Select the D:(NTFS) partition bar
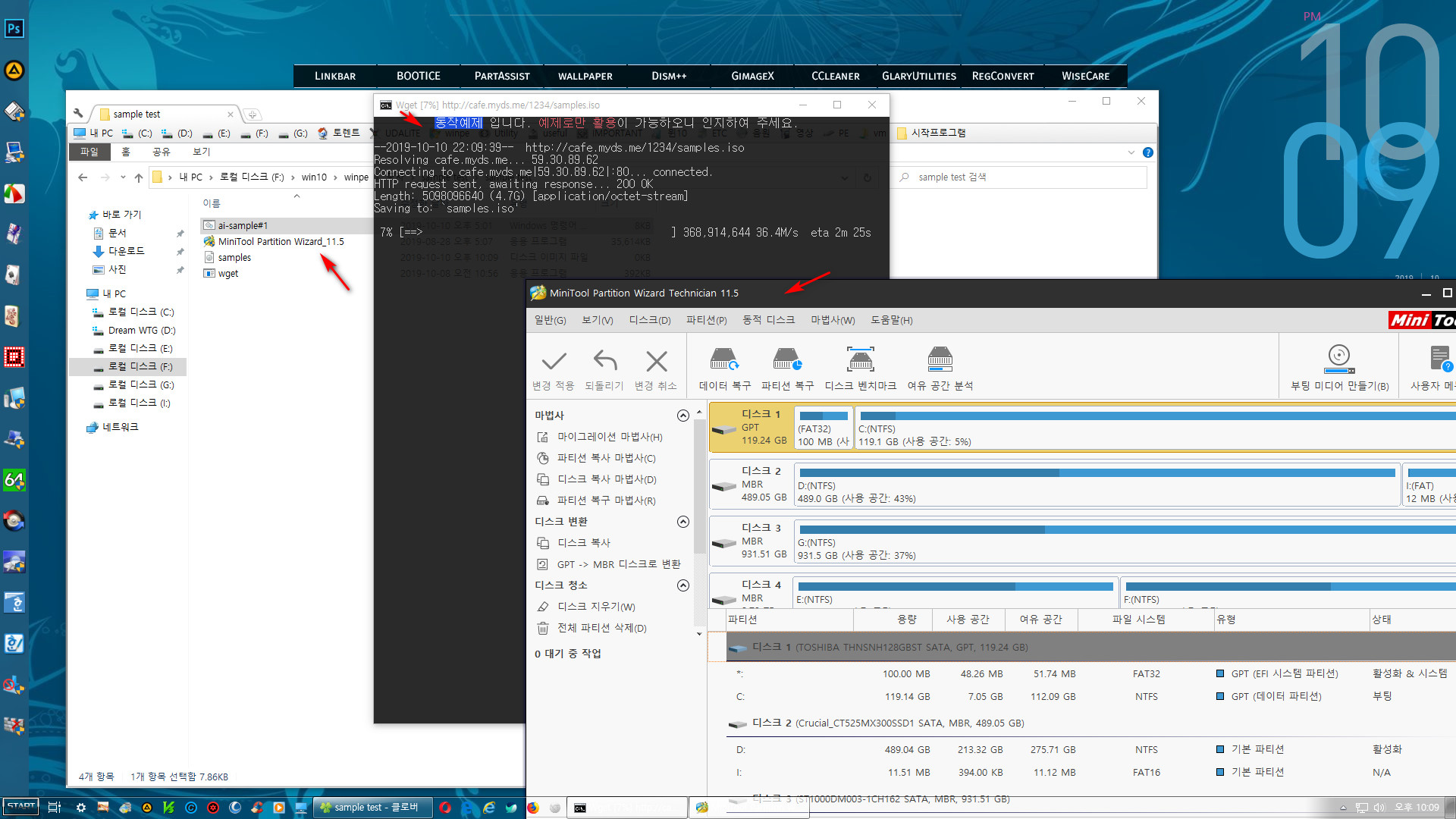This screenshot has height=819, width=1456. (x=1097, y=485)
